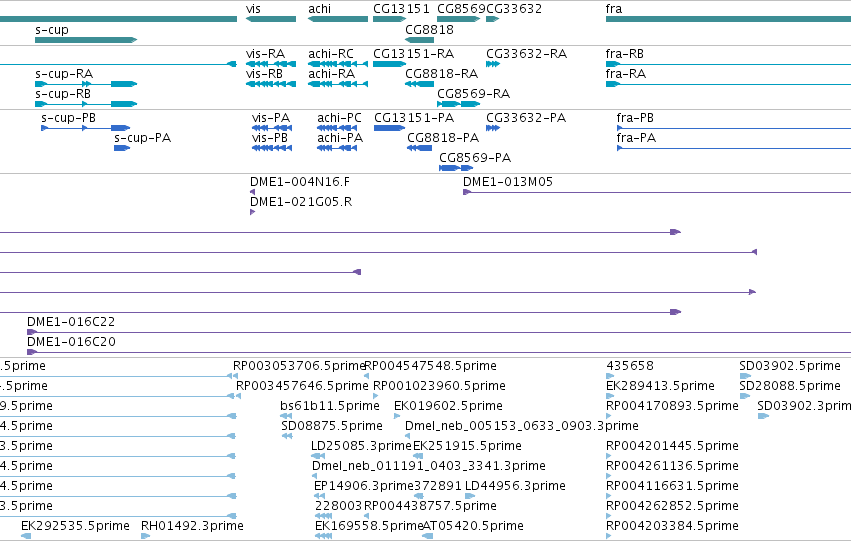Select the LD25085.3prime EST label

(x=361, y=446)
